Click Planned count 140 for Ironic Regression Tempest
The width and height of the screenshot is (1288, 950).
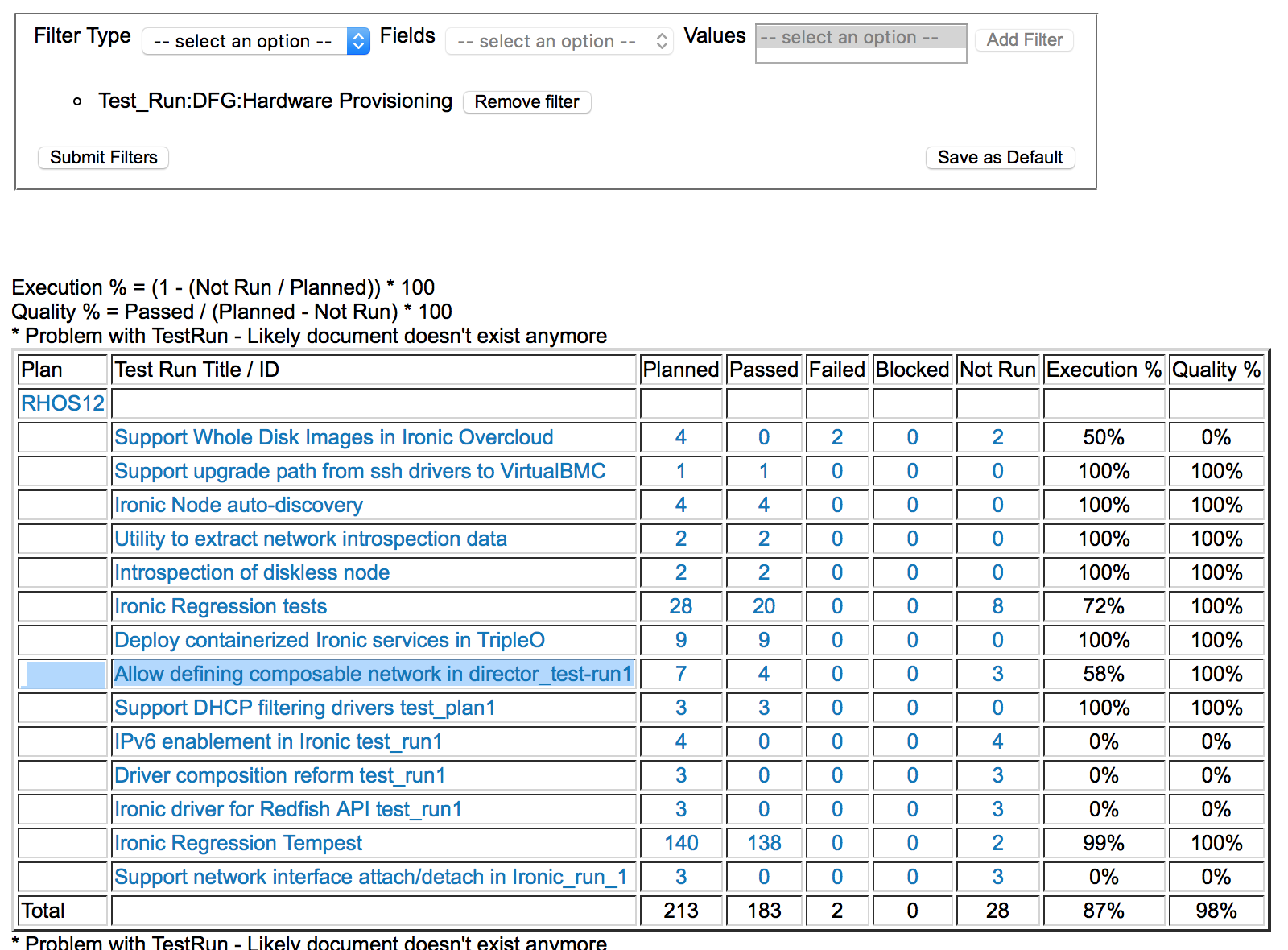click(x=681, y=843)
